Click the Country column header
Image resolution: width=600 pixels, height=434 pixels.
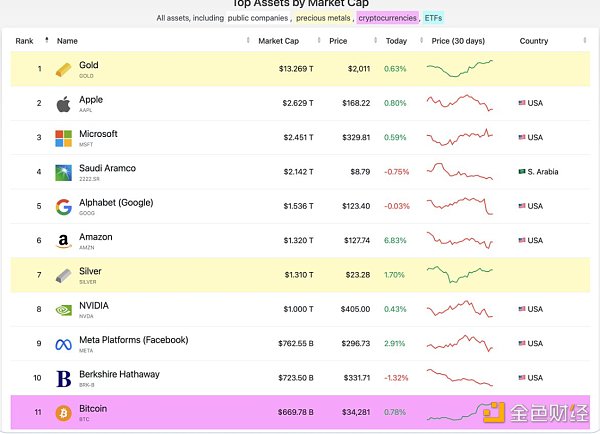point(534,41)
